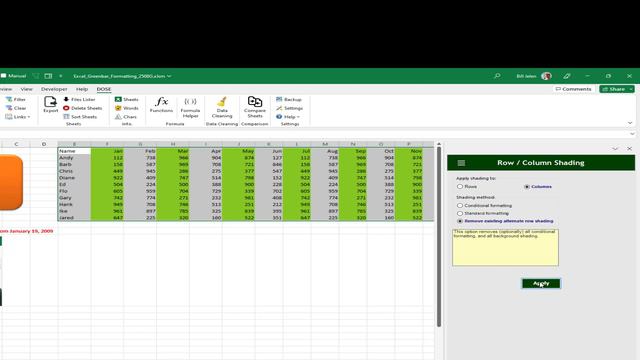640x360 pixels.
Task: Open the Share dropdown arrow
Action: (631, 89)
